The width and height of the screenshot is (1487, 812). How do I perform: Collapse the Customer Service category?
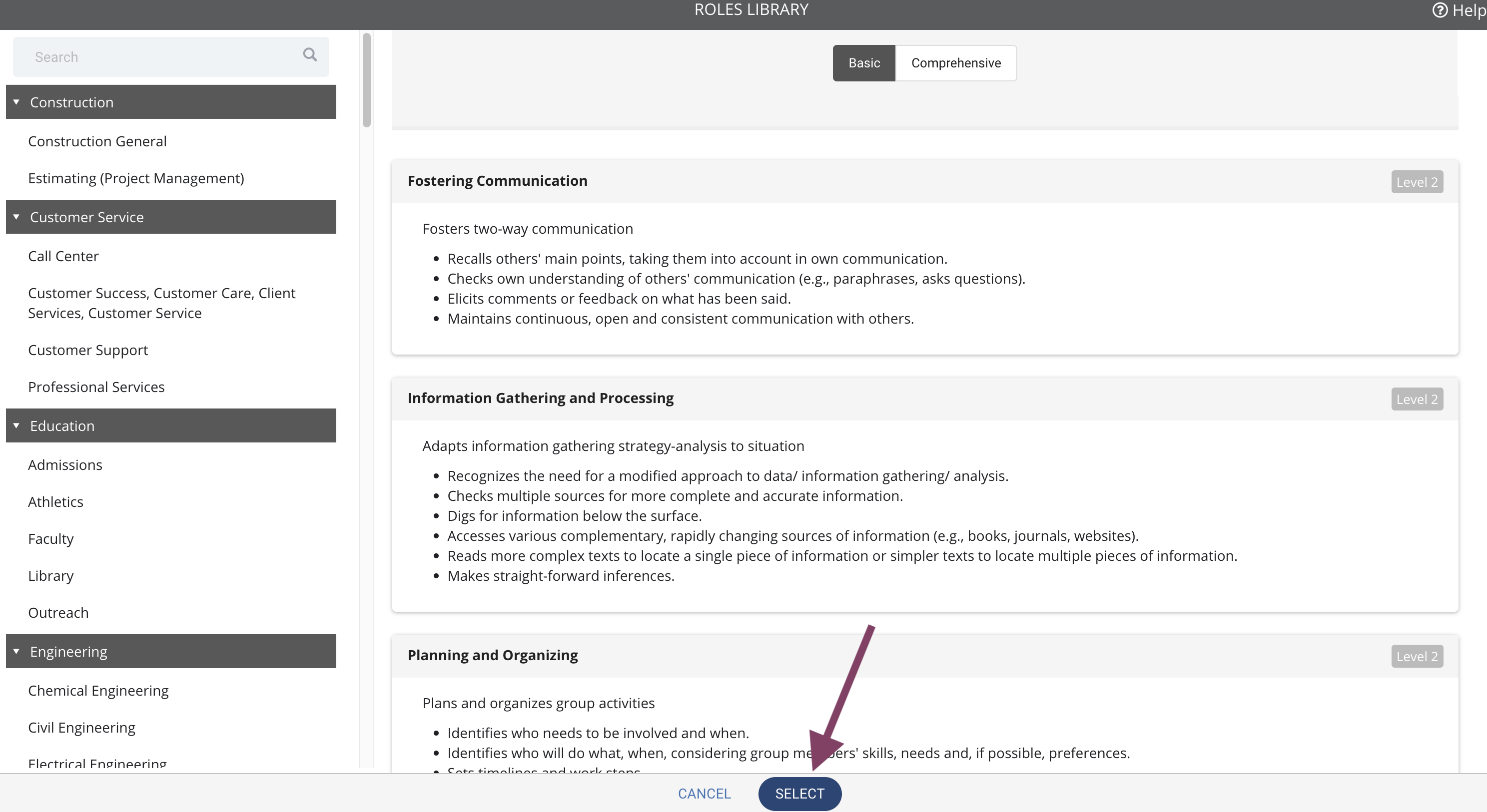171,217
